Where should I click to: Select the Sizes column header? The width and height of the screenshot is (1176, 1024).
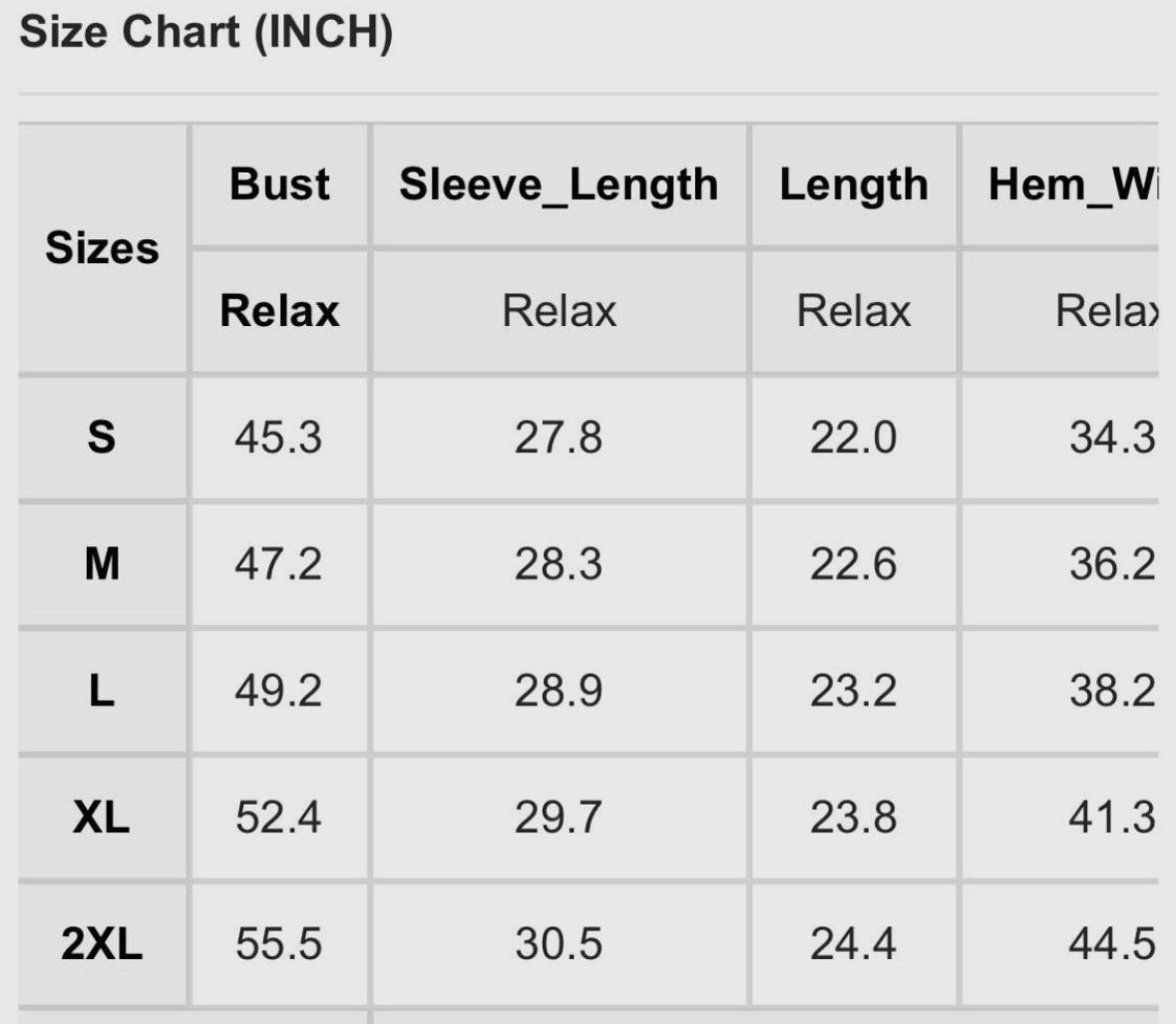tap(102, 247)
